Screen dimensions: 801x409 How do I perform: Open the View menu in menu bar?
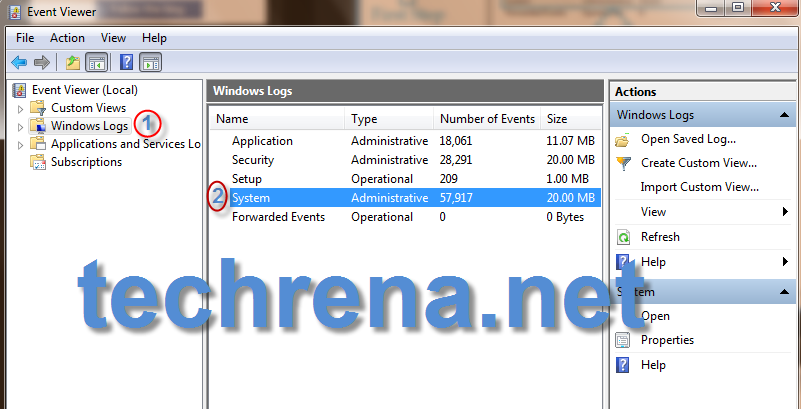click(113, 38)
